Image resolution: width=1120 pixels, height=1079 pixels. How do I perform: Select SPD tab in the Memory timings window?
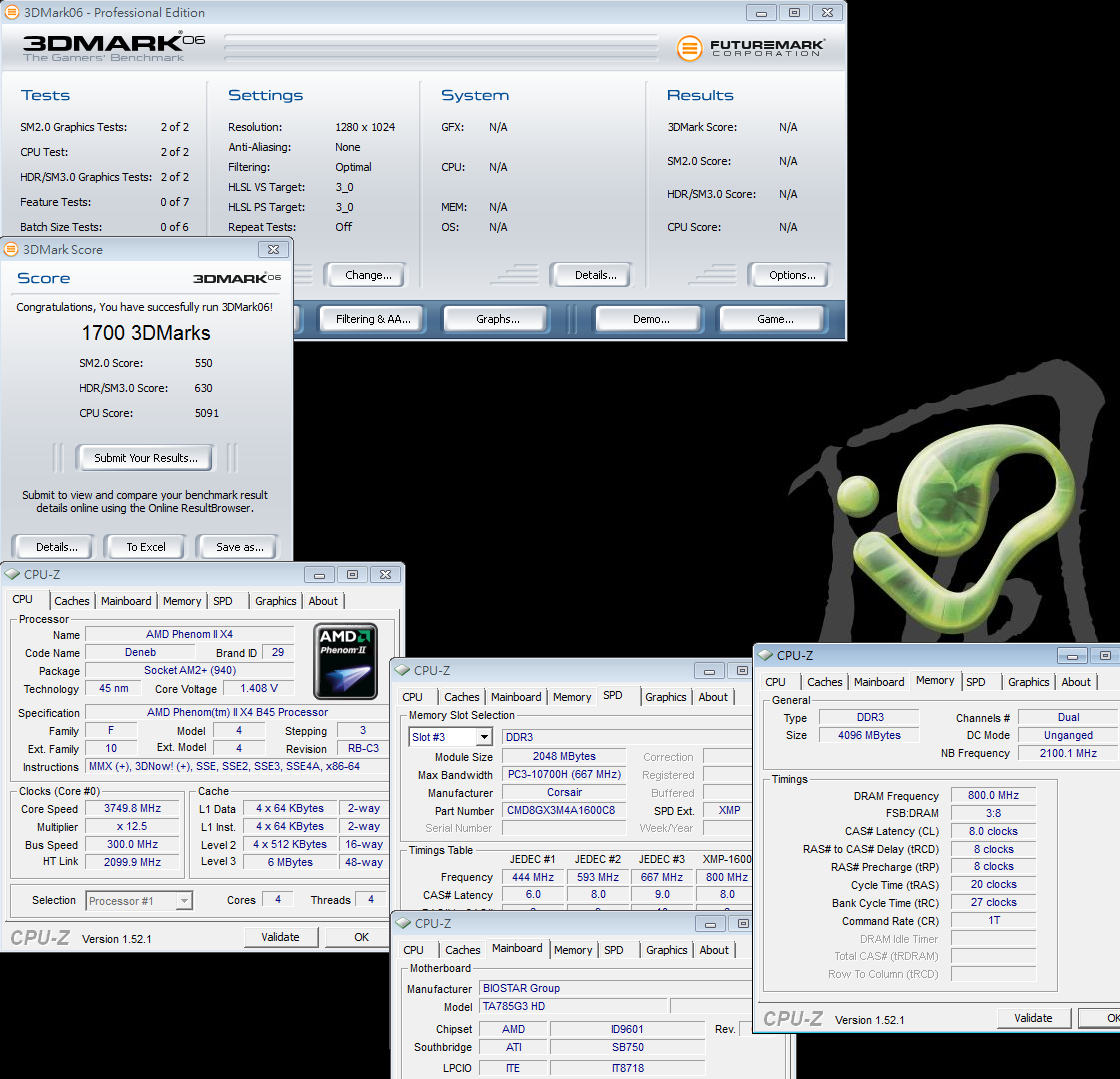976,681
